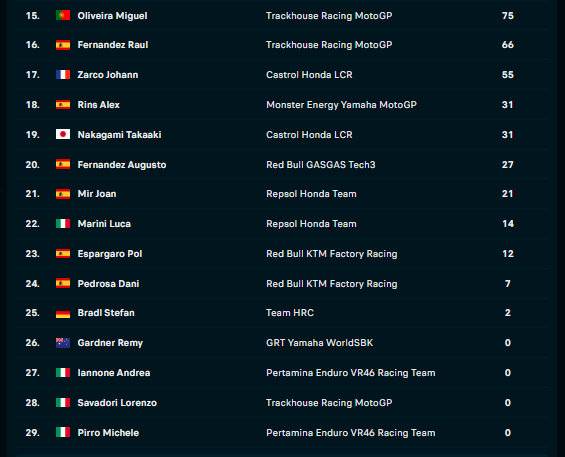Click the GRT Yamaha WorldSBK team
The width and height of the screenshot is (565, 457).
click(319, 343)
